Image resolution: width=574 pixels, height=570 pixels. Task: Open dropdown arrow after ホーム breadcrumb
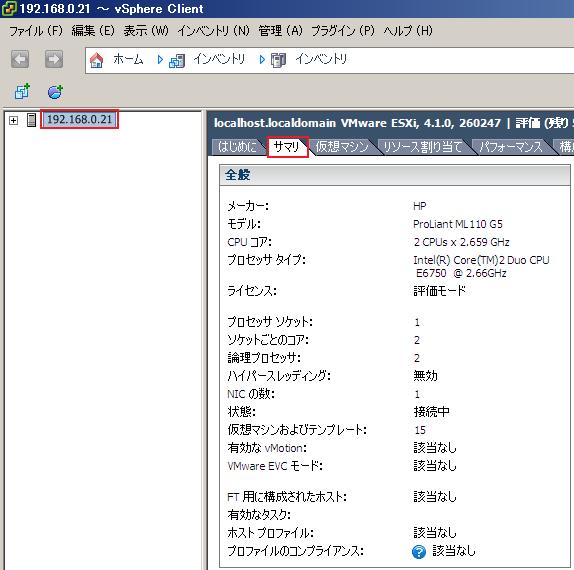160,60
